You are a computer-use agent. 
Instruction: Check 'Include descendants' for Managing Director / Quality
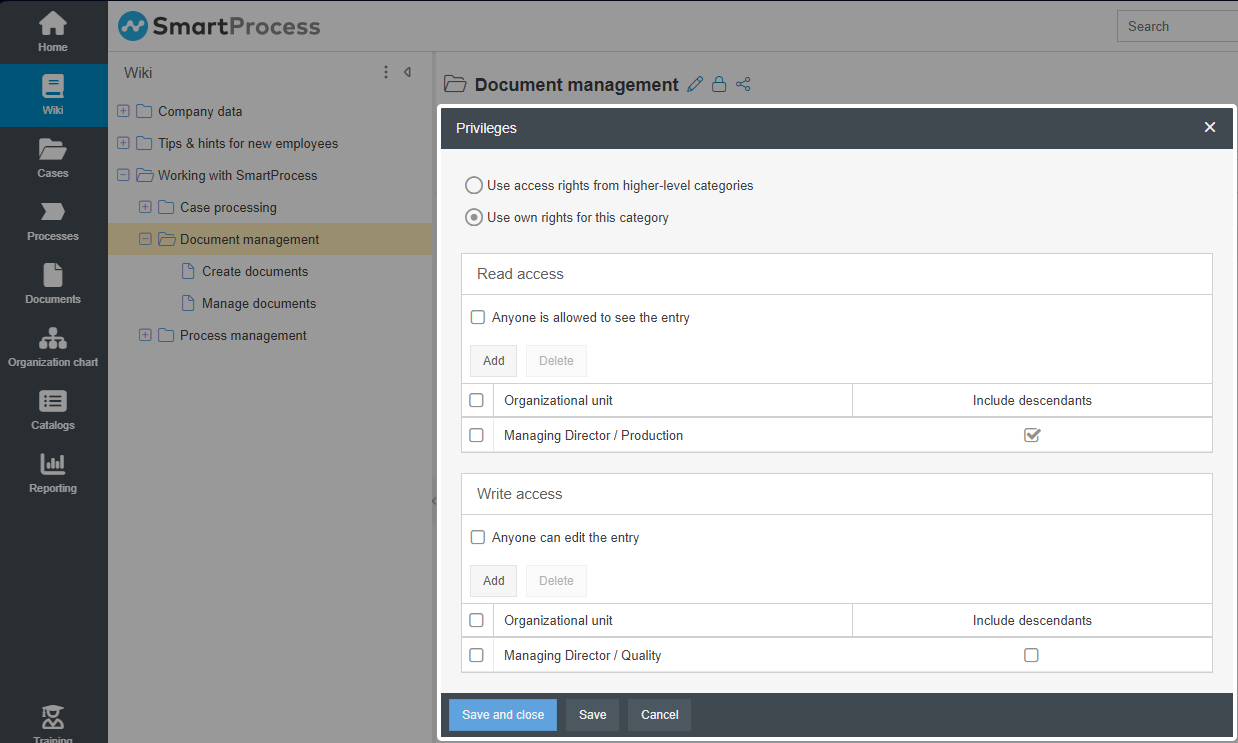coord(1031,655)
